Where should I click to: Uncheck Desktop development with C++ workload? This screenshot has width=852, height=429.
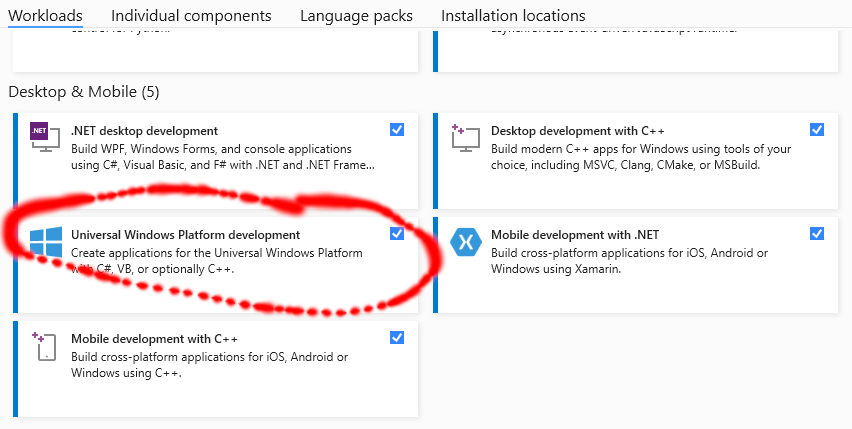click(817, 130)
